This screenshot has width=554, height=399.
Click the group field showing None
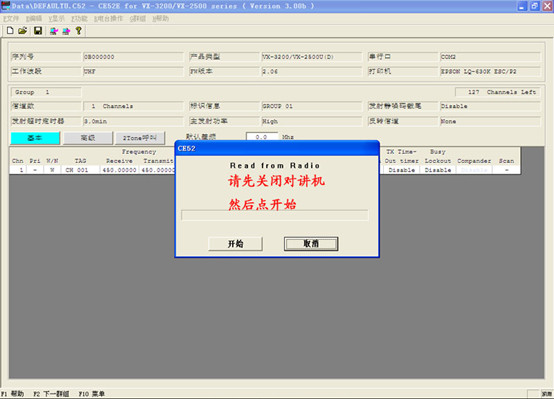point(490,122)
